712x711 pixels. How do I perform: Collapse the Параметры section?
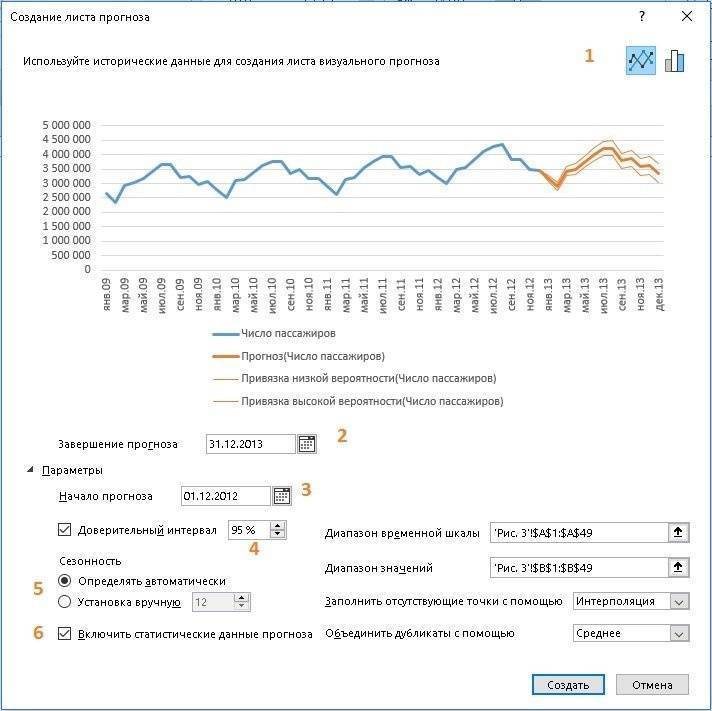30,469
